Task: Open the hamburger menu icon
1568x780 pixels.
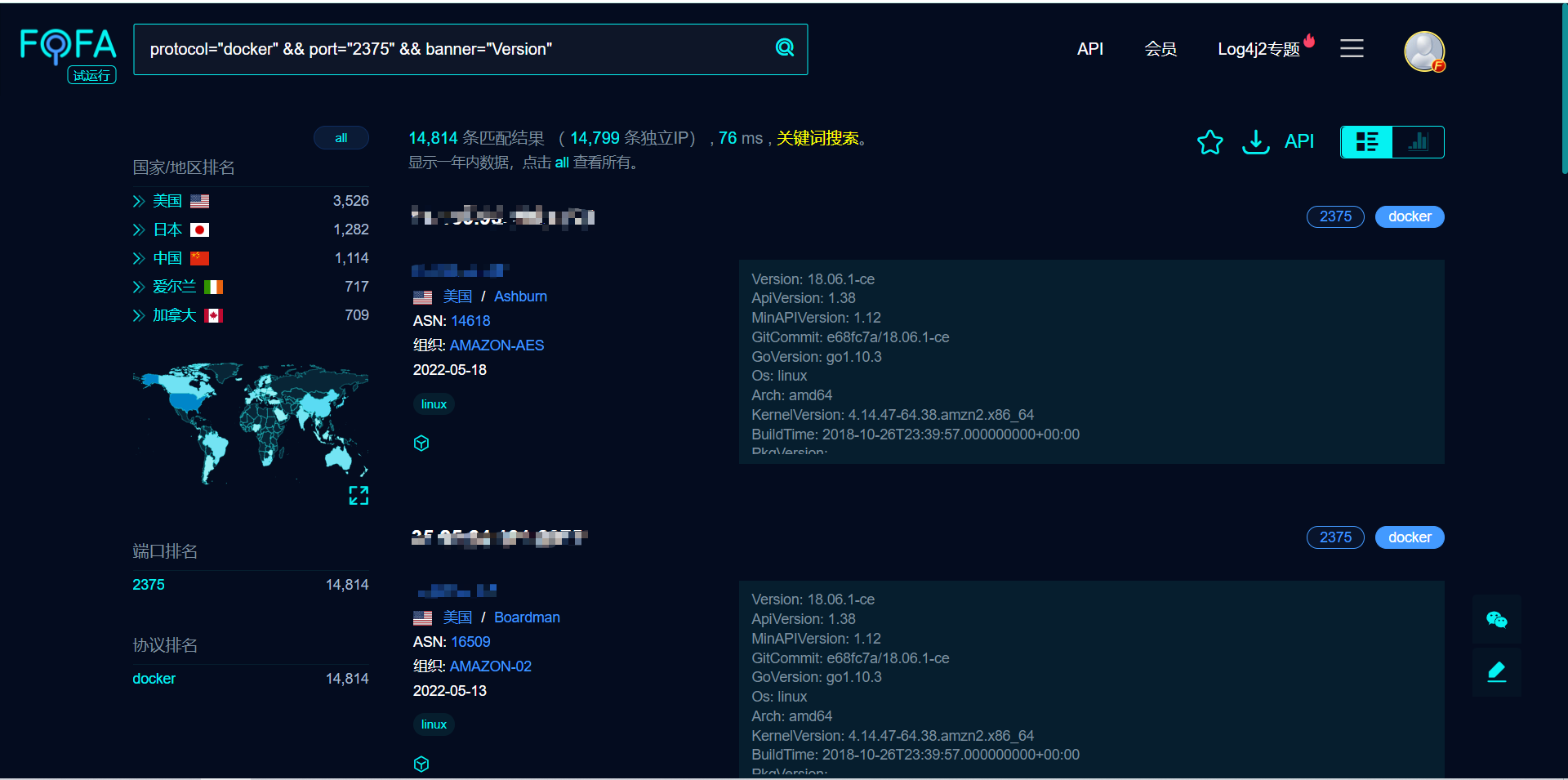Action: point(1352,48)
